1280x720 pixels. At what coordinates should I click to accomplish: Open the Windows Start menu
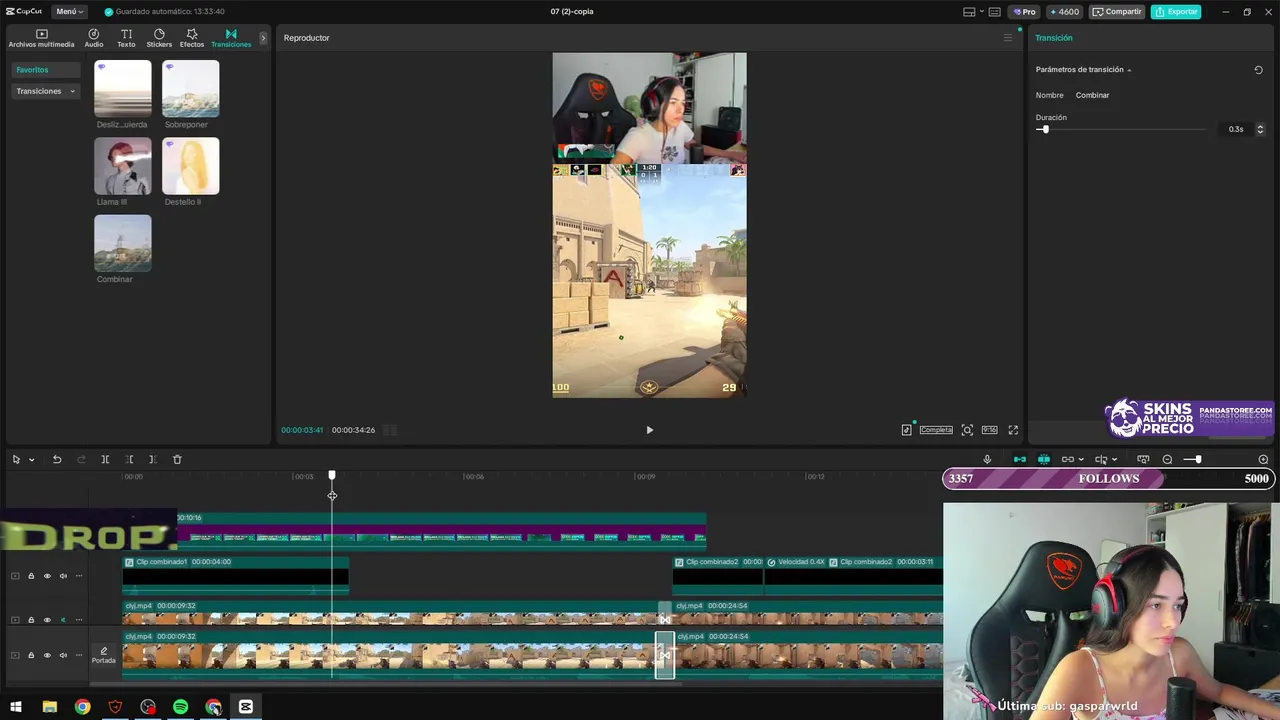tap(16, 707)
